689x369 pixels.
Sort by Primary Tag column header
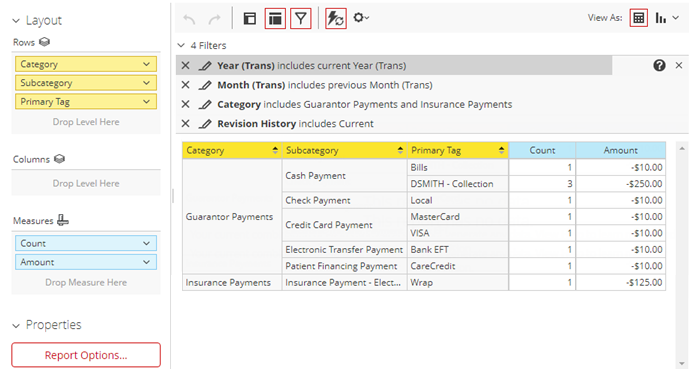(x=458, y=150)
